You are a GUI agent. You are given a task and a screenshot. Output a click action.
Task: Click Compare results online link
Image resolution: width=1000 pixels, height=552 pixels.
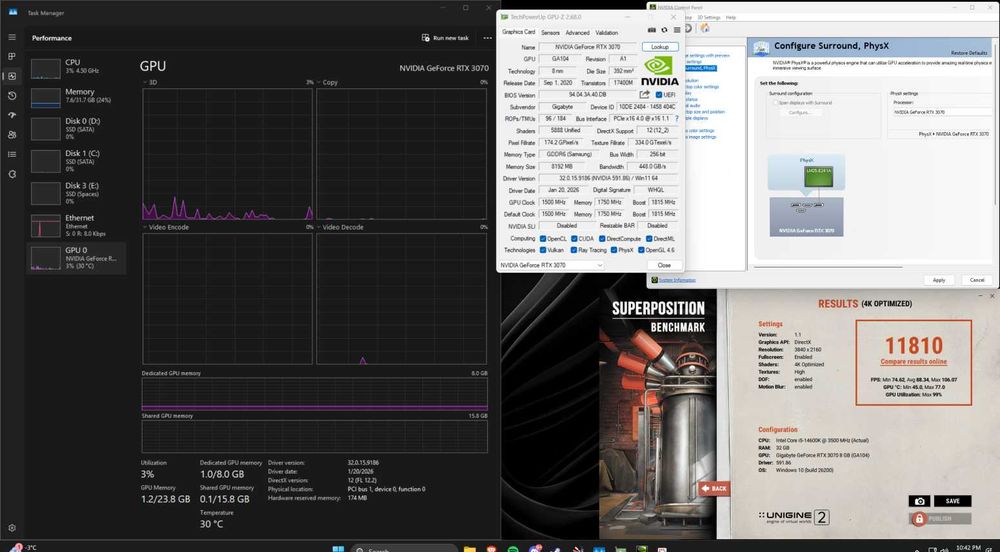tap(913, 361)
